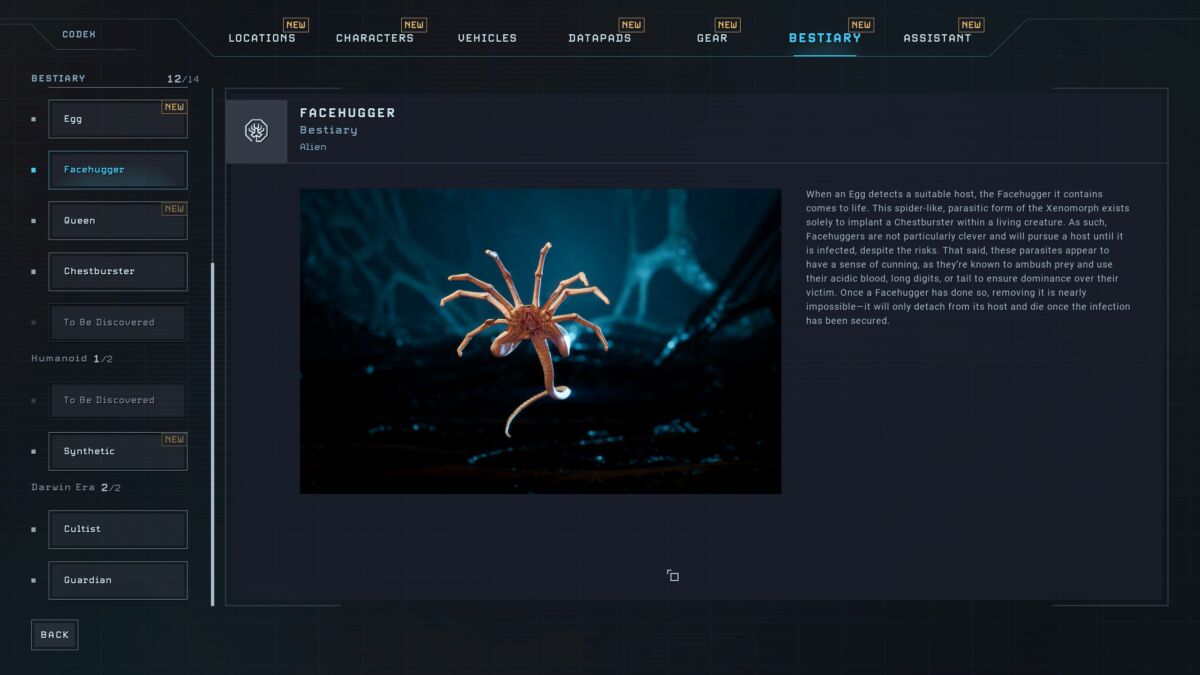Viewport: 1200px width, 675px height.
Task: Click the expand image icon below picture
Action: point(673,575)
